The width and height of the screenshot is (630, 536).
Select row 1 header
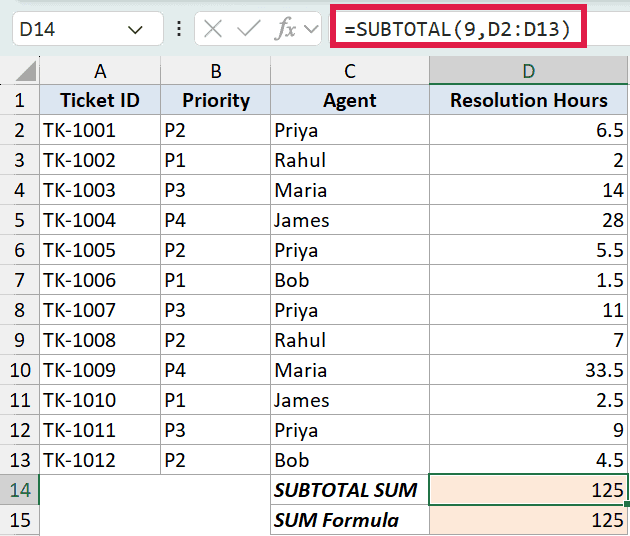(19, 100)
